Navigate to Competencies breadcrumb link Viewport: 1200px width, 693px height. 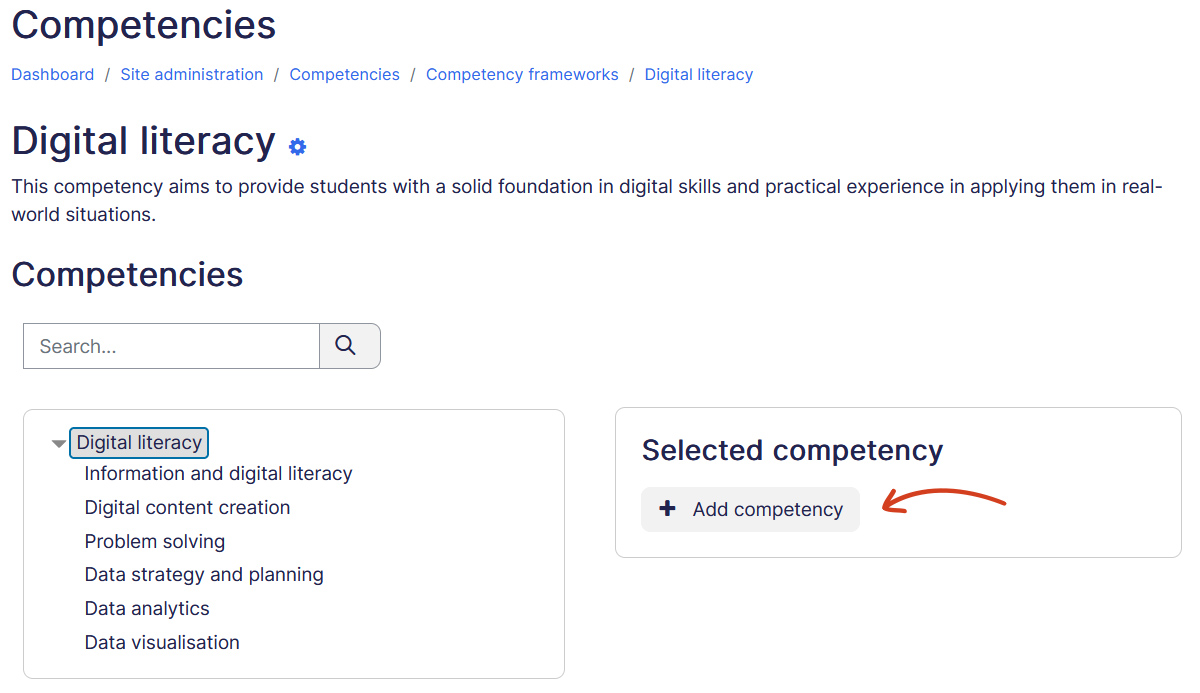[344, 75]
